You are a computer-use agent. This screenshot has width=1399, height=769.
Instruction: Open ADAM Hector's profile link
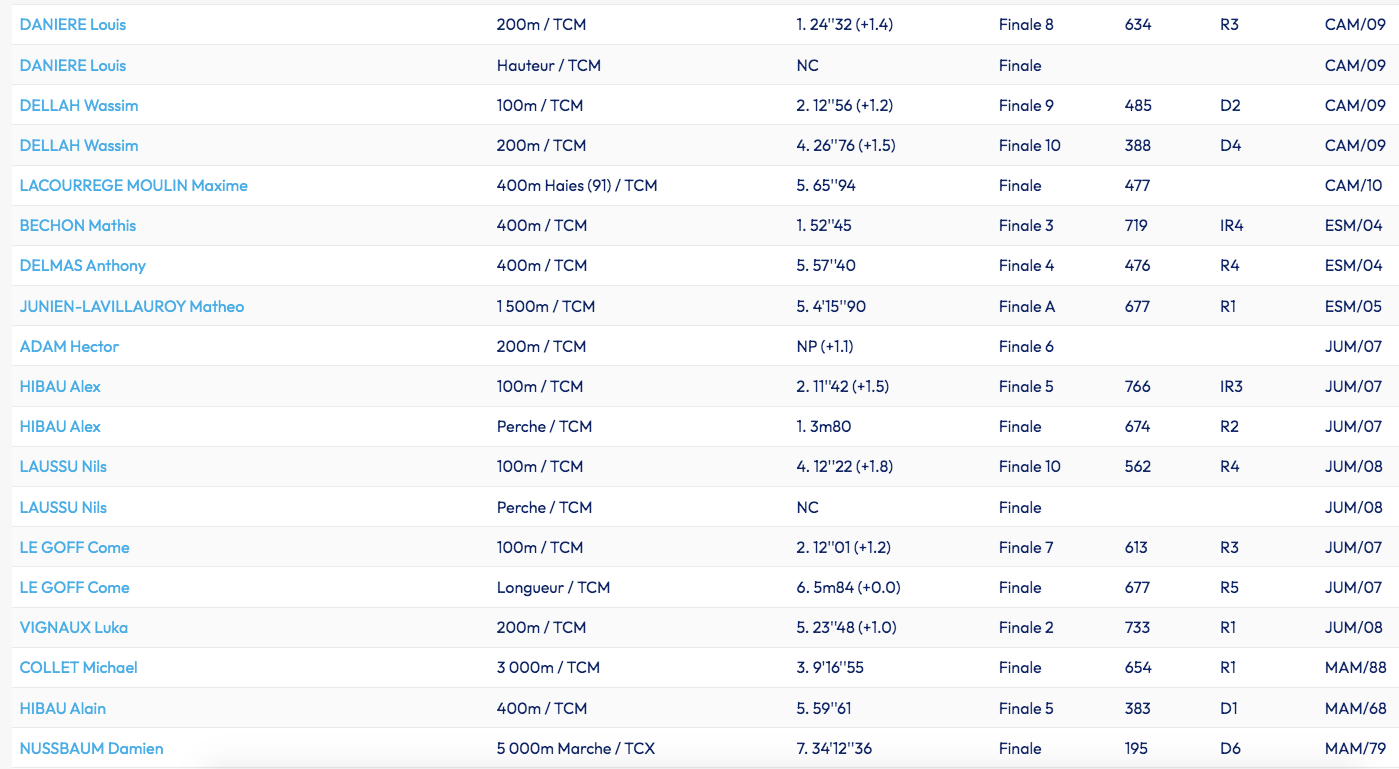coord(69,346)
